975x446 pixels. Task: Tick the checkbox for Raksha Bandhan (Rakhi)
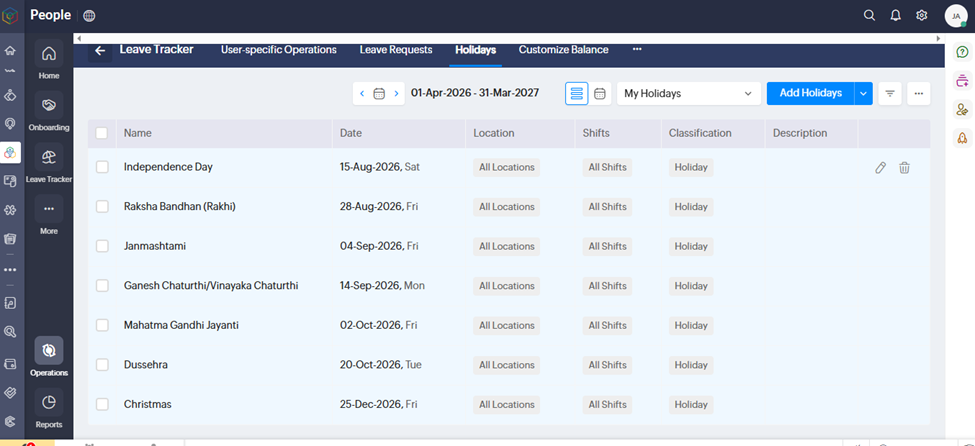102,207
